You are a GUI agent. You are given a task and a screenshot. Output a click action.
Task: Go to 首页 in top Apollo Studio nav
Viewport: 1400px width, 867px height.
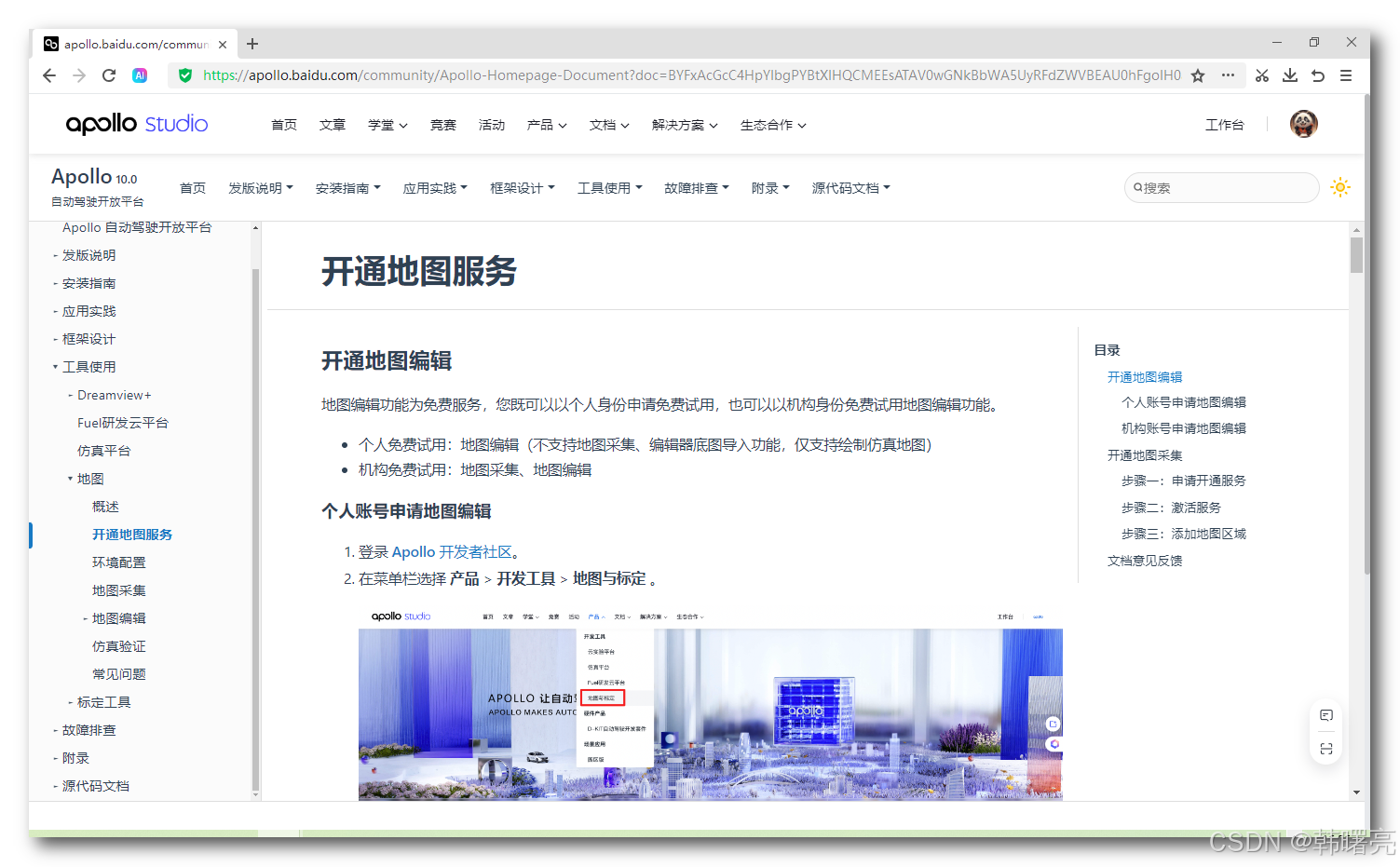pos(284,125)
